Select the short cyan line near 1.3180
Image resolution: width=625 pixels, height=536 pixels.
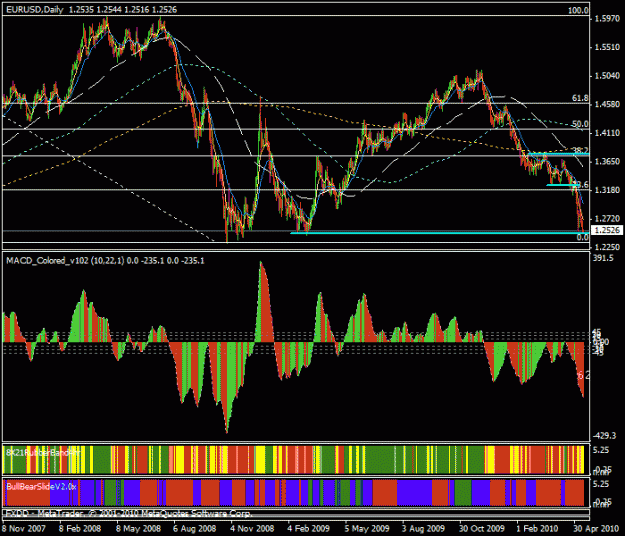[563, 185]
